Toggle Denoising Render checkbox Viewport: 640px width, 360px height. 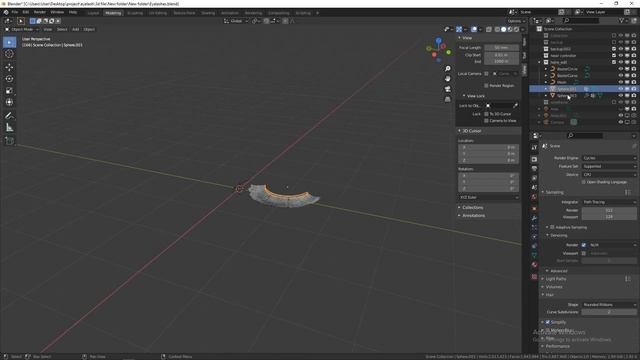tap(584, 245)
